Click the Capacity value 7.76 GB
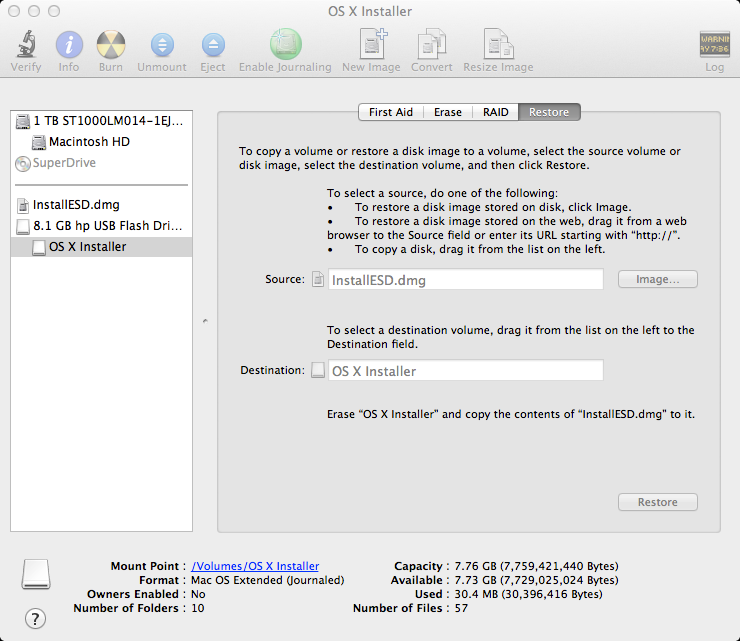 [x=536, y=566]
